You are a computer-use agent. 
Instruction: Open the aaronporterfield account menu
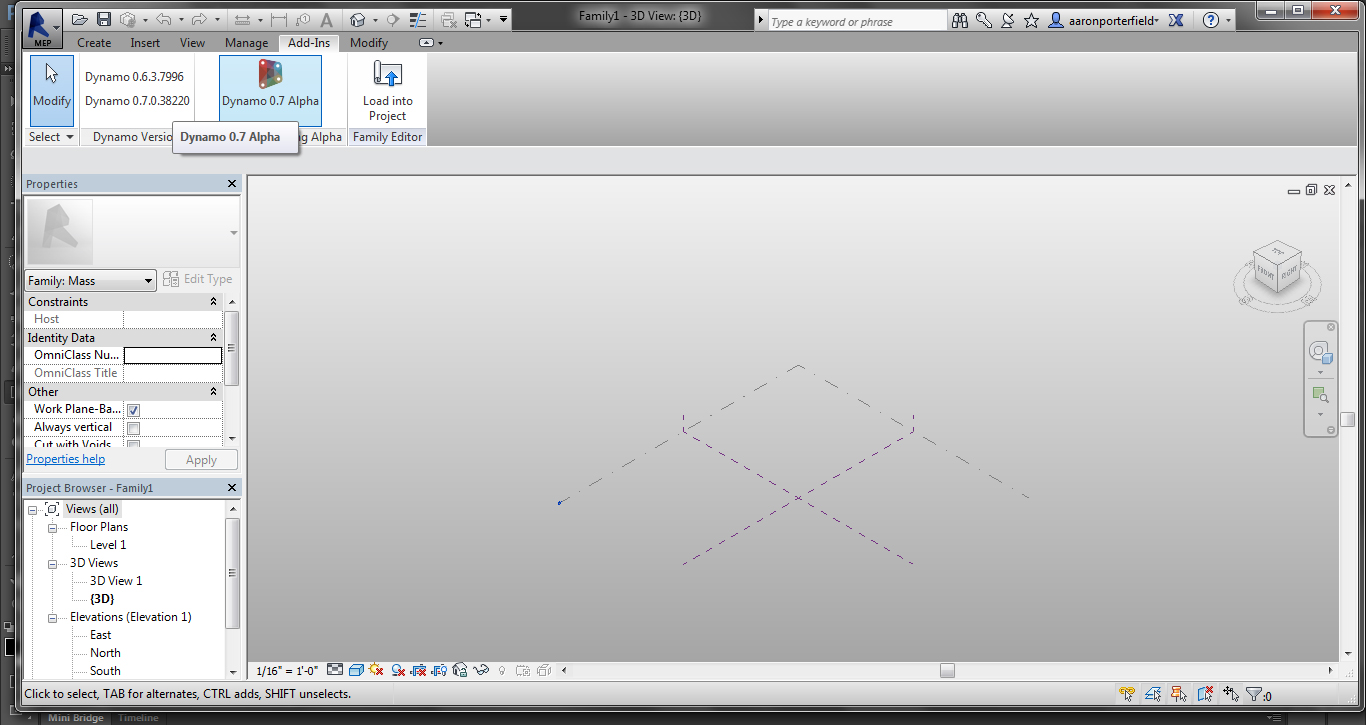coord(1104,20)
